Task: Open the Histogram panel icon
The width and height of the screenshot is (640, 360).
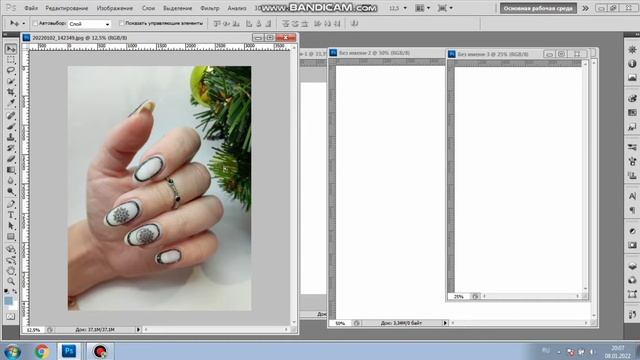Action: (x=632, y=78)
